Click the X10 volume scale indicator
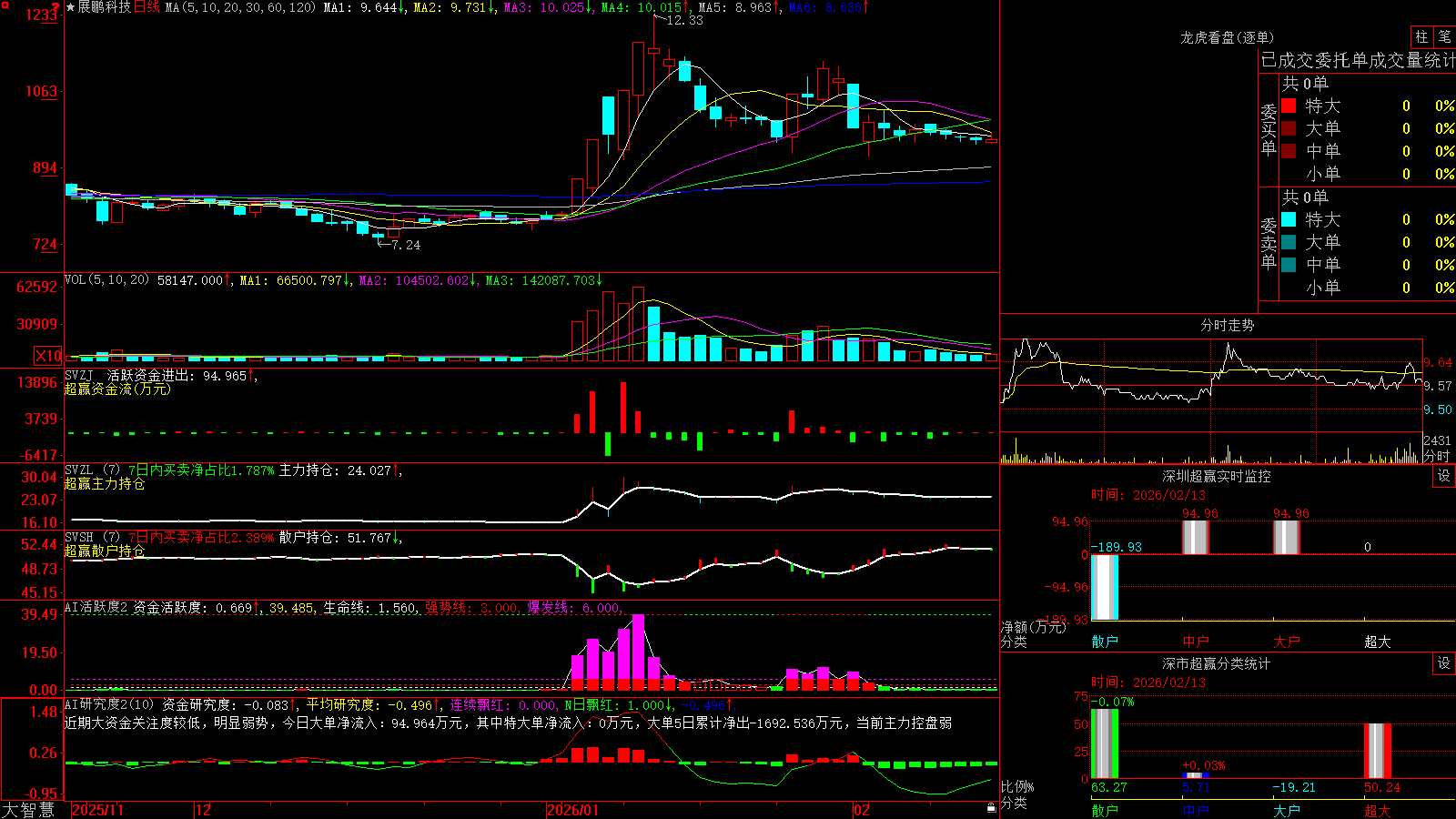Image resolution: width=1456 pixels, height=819 pixels. 48,356
